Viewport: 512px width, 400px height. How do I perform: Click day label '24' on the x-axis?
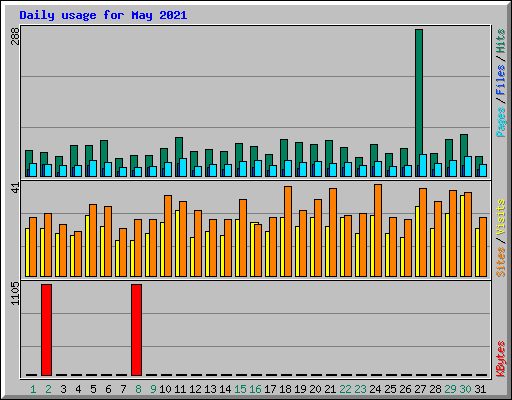tap(375, 389)
